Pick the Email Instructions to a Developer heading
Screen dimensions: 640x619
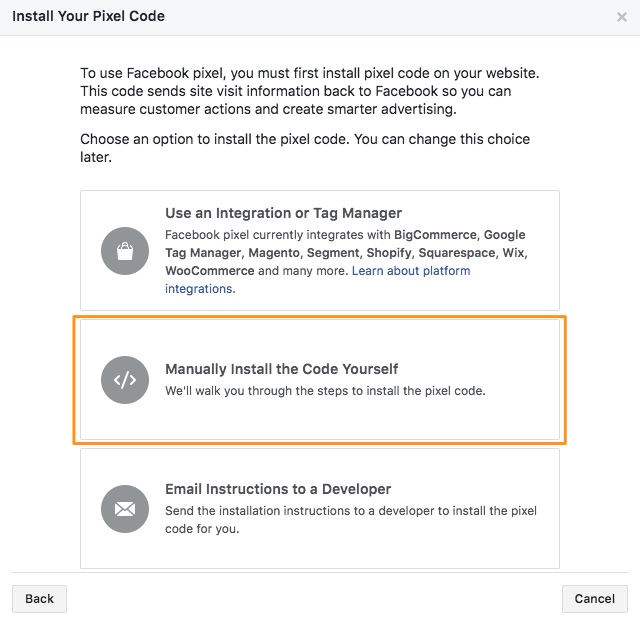pos(278,489)
